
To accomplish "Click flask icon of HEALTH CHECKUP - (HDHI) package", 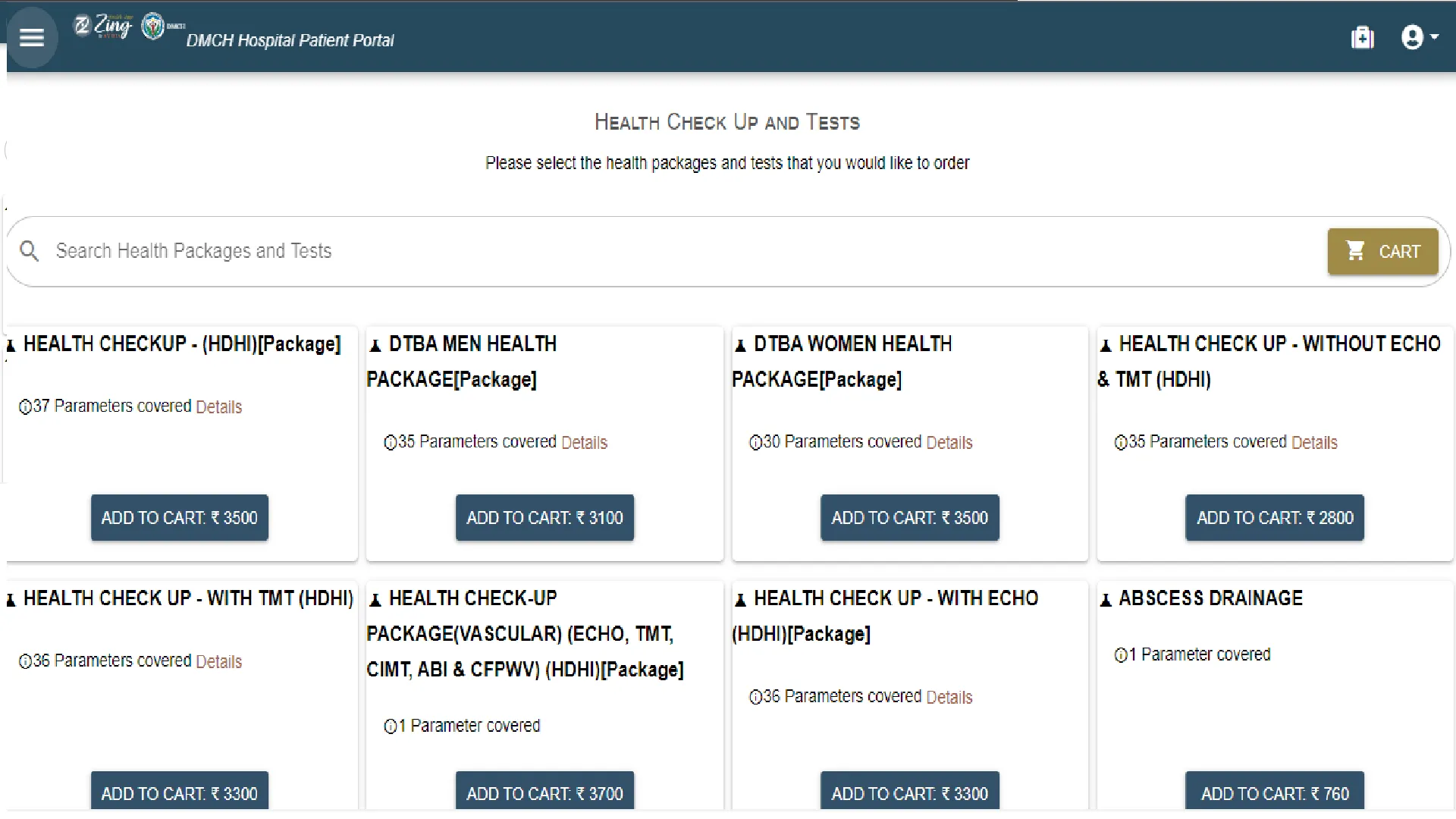I will 11,346.
